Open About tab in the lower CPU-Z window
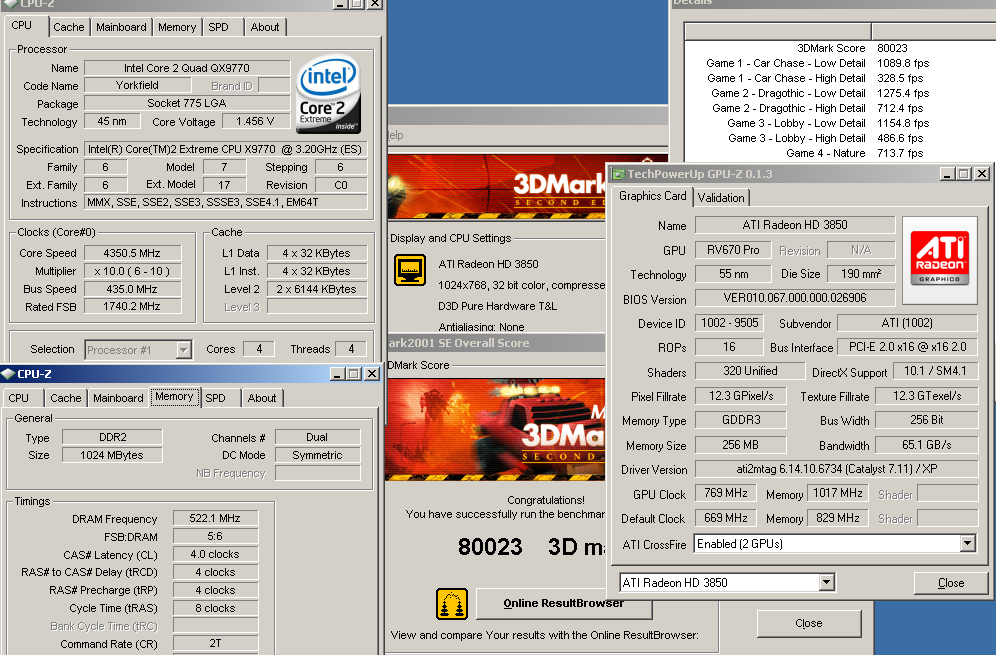This screenshot has height=655, width=996. [x=262, y=398]
